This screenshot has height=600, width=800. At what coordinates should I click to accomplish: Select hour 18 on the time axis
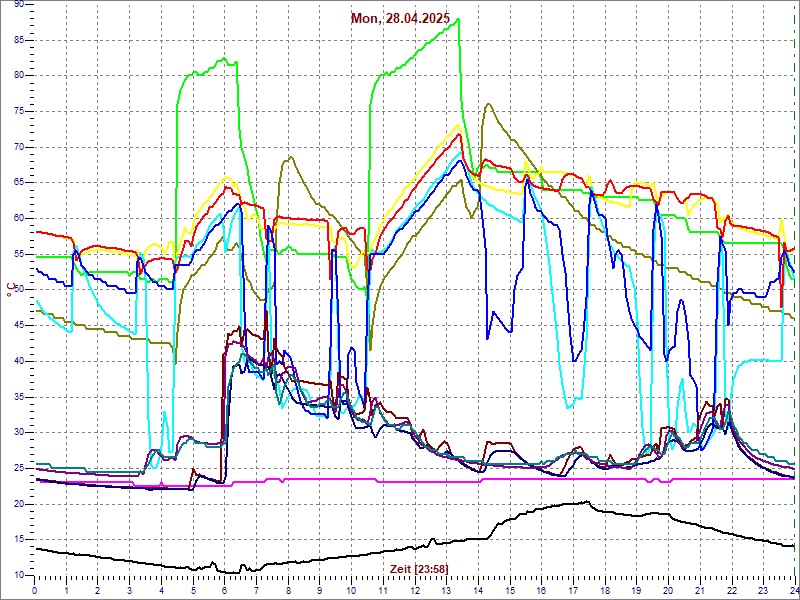click(605, 590)
